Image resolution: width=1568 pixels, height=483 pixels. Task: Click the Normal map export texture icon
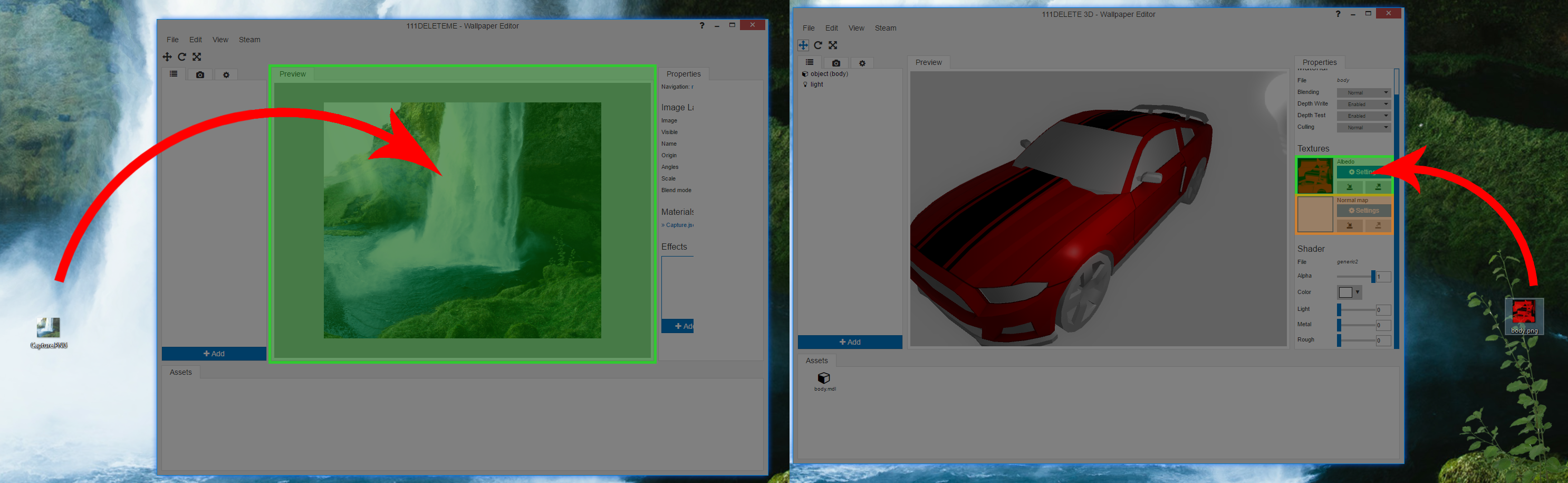coord(1378,225)
